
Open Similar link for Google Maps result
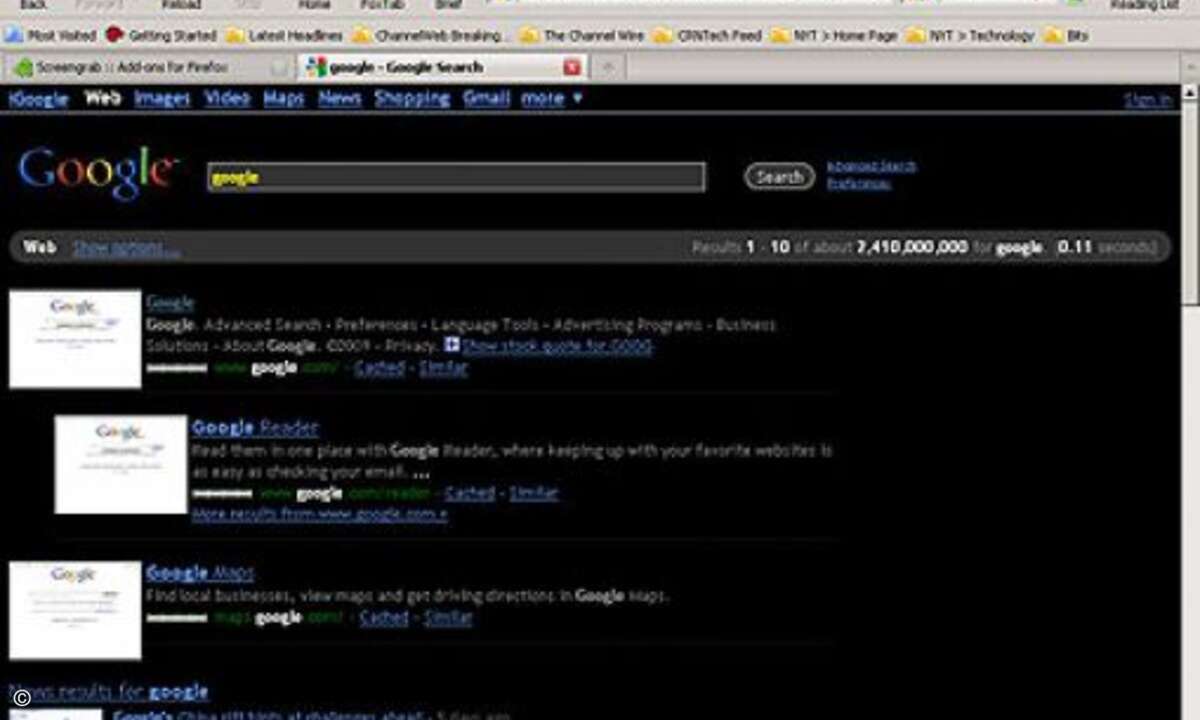tap(448, 618)
